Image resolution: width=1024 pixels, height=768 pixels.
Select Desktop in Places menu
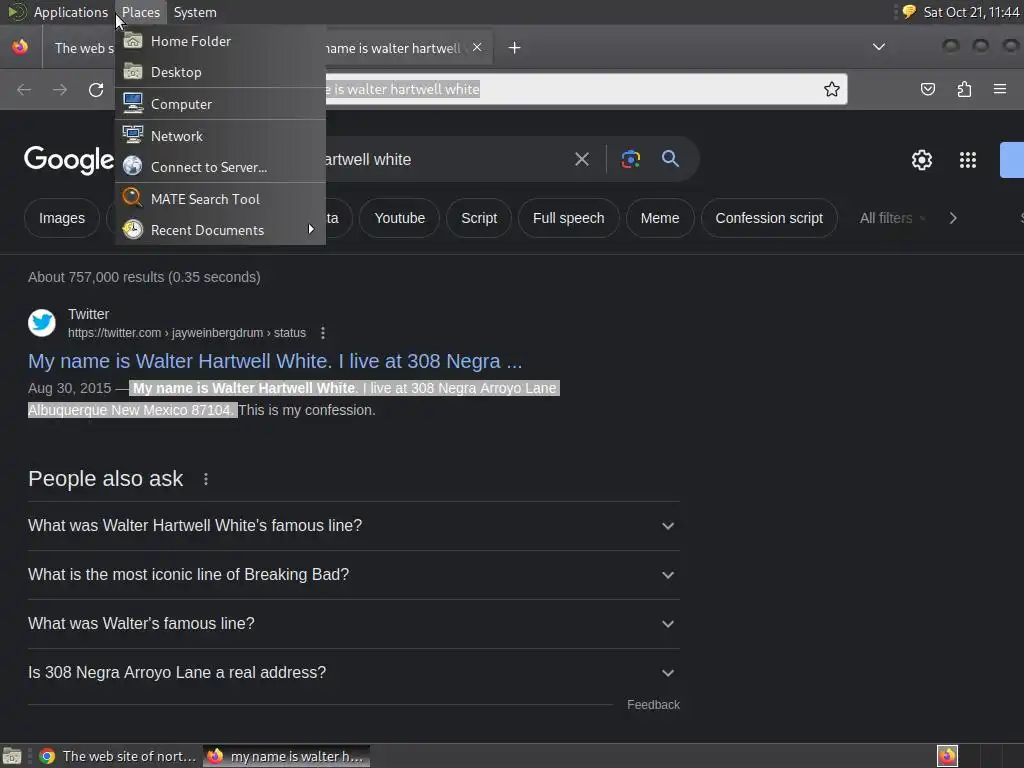[x=220, y=72]
